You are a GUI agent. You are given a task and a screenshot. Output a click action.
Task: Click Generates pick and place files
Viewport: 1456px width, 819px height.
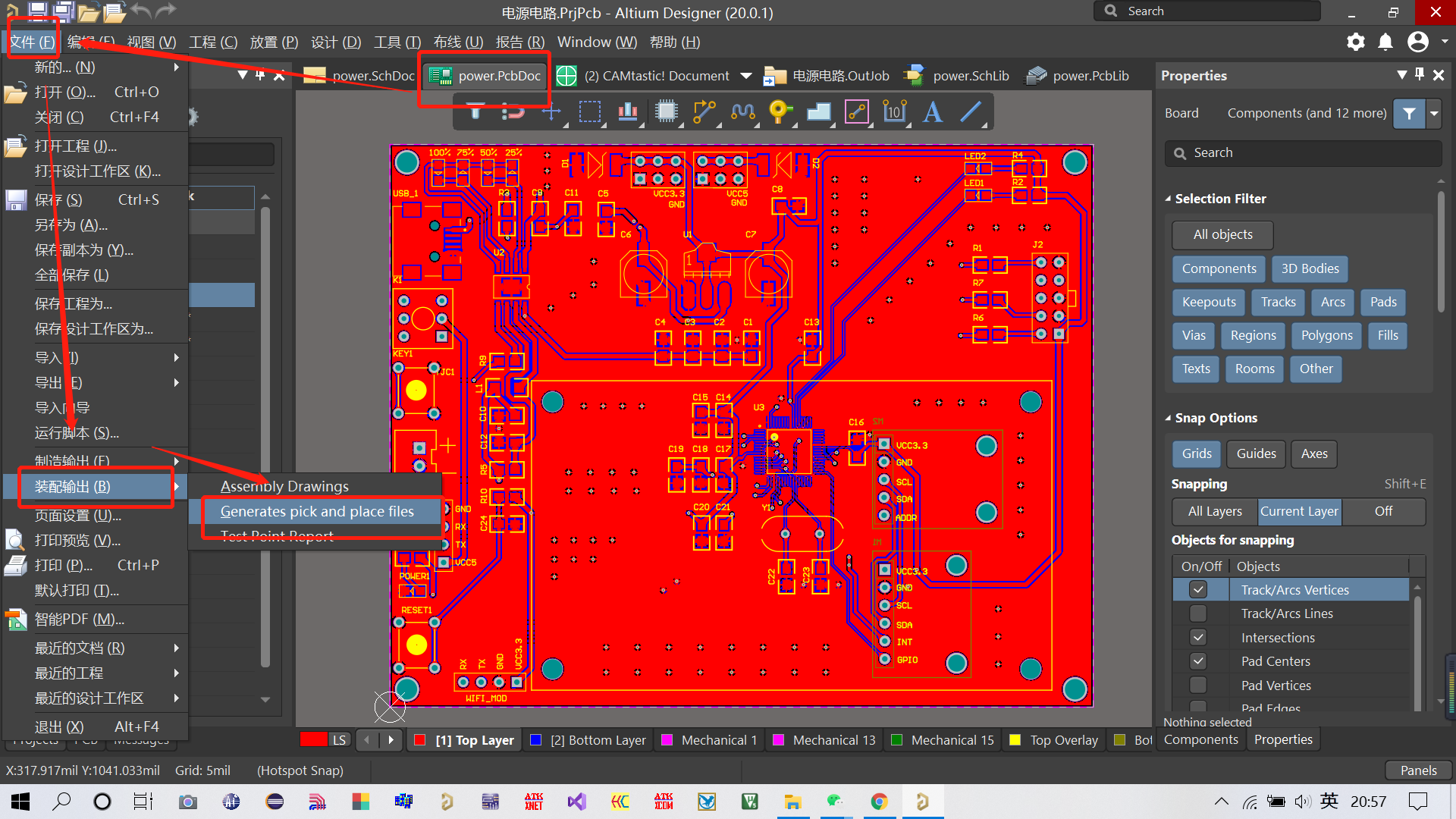317,512
